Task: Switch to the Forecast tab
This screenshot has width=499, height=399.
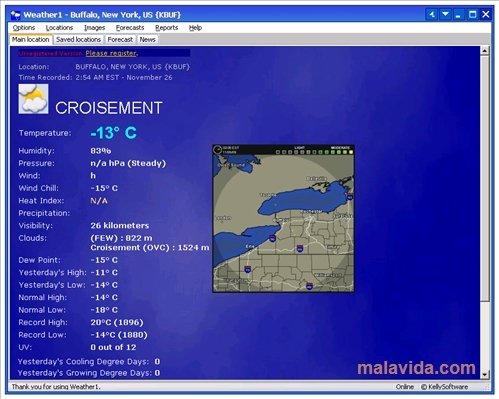Action: click(x=120, y=39)
